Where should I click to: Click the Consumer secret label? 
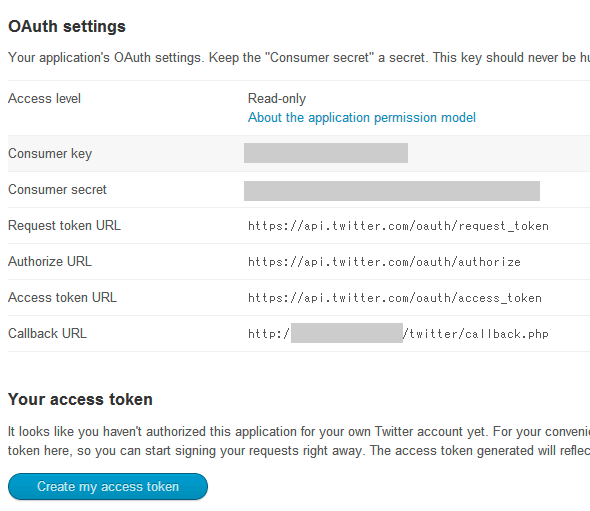(57, 189)
